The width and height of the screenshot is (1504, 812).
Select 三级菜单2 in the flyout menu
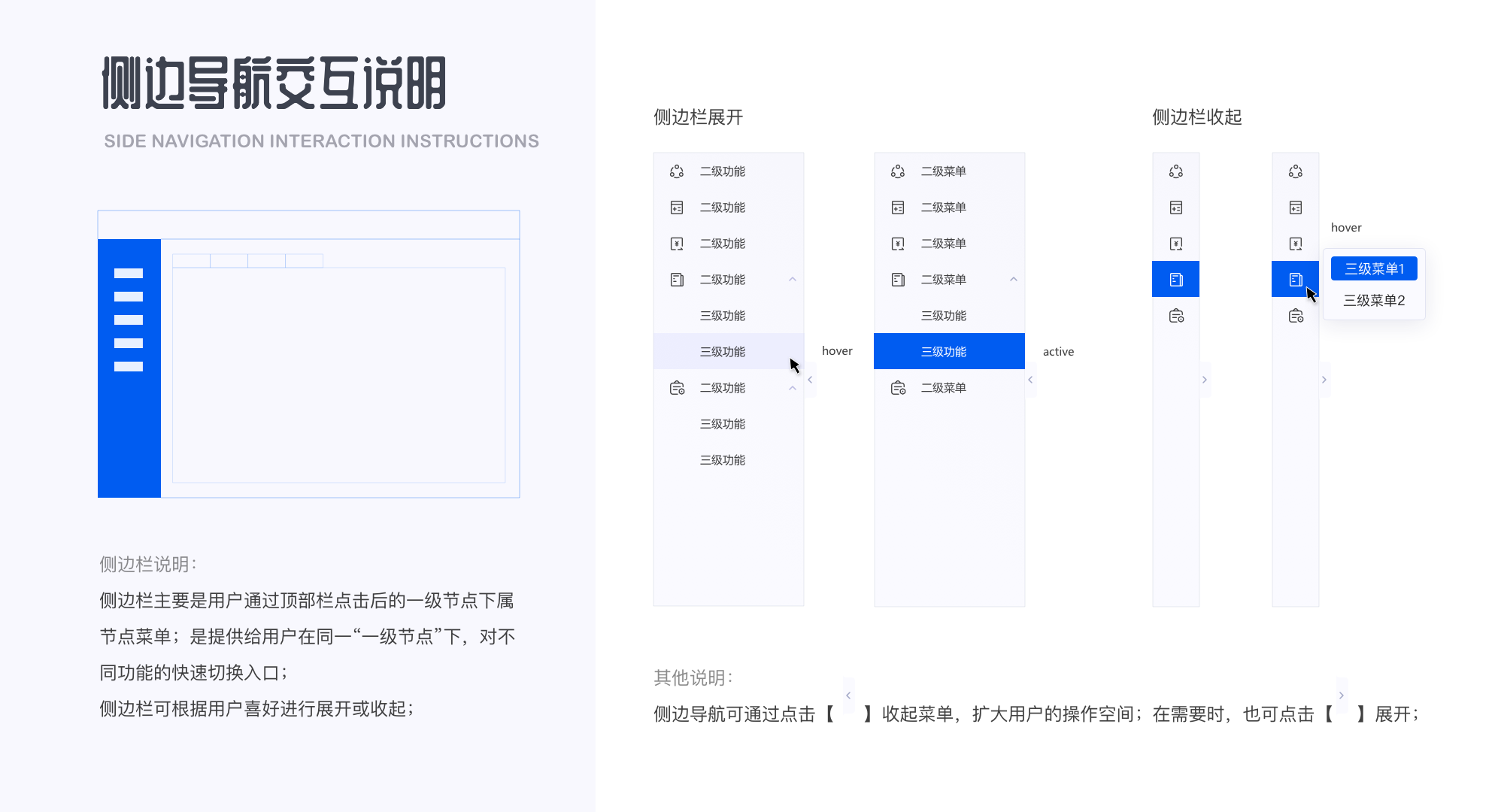click(x=1374, y=300)
